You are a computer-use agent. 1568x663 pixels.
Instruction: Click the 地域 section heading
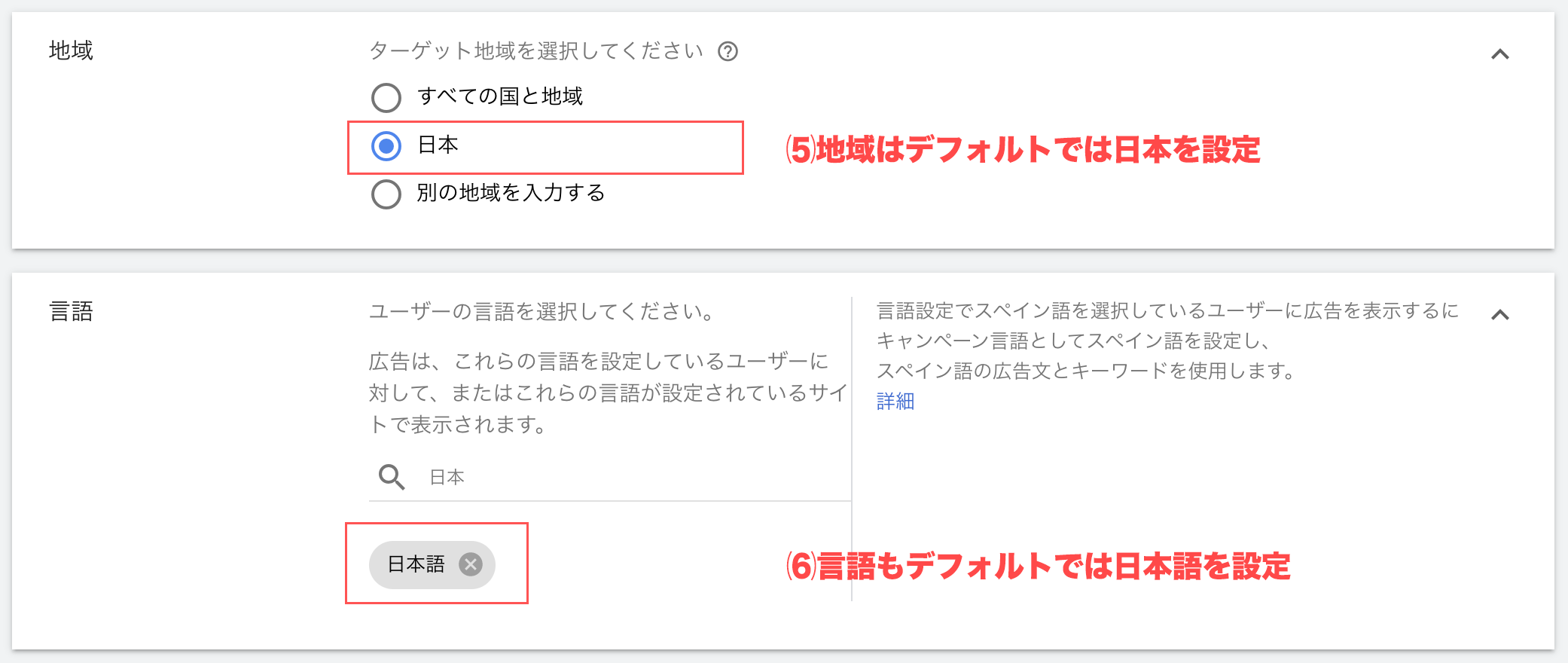pos(71,50)
